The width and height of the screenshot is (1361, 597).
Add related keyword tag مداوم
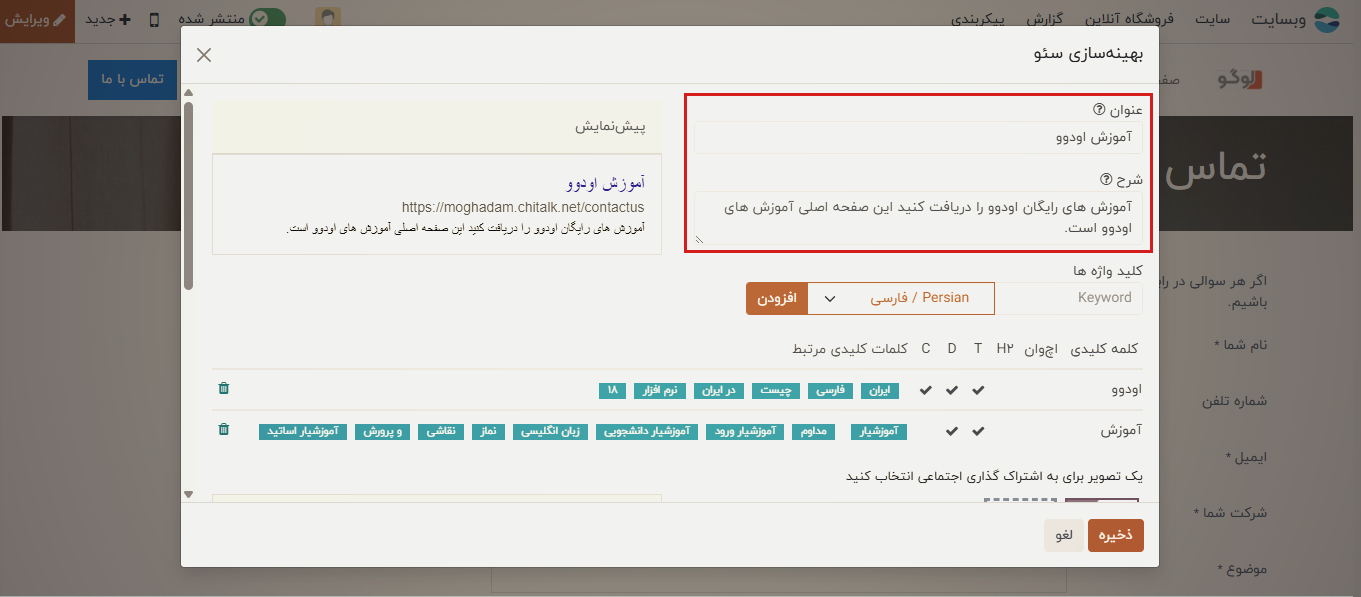[815, 431]
